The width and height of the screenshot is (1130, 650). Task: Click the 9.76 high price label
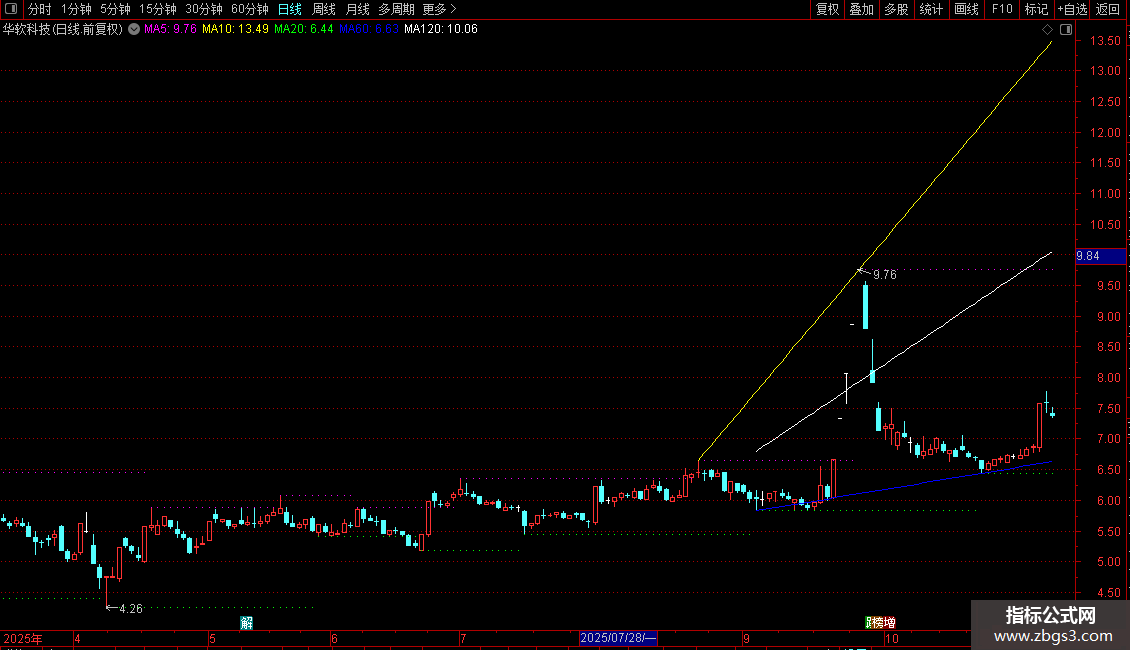pyautogui.click(x=885, y=275)
